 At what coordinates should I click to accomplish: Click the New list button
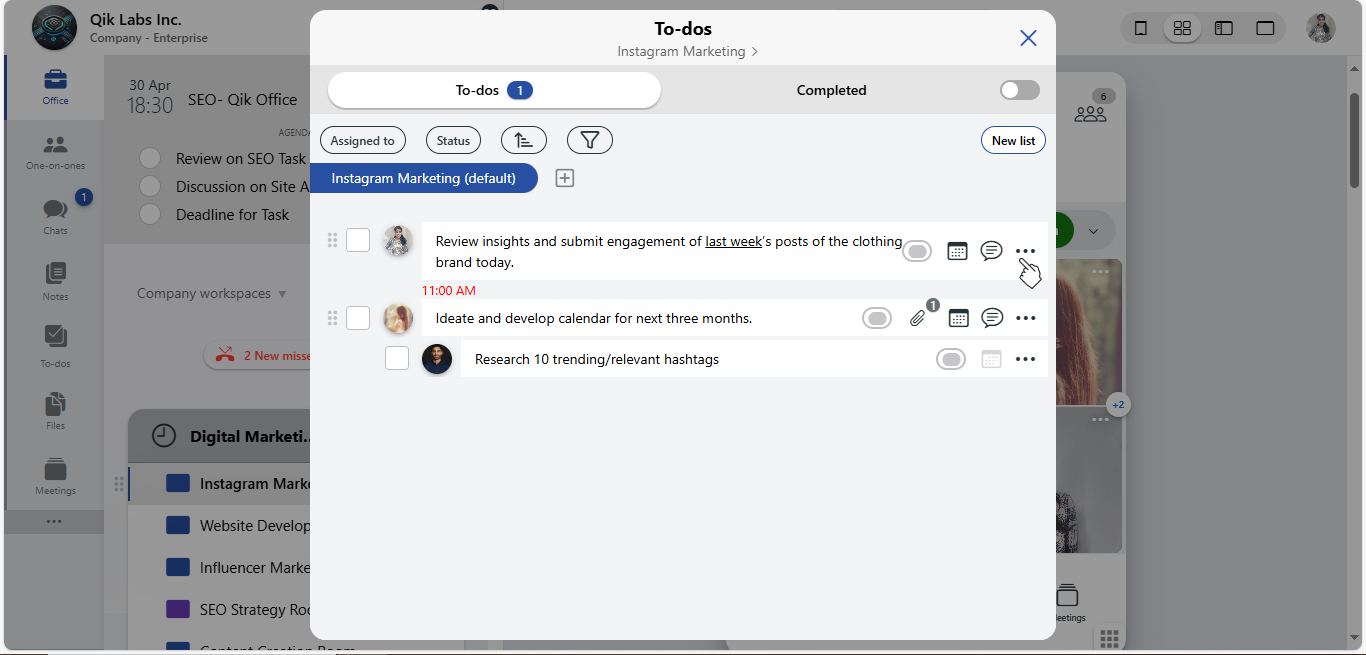coord(1012,141)
